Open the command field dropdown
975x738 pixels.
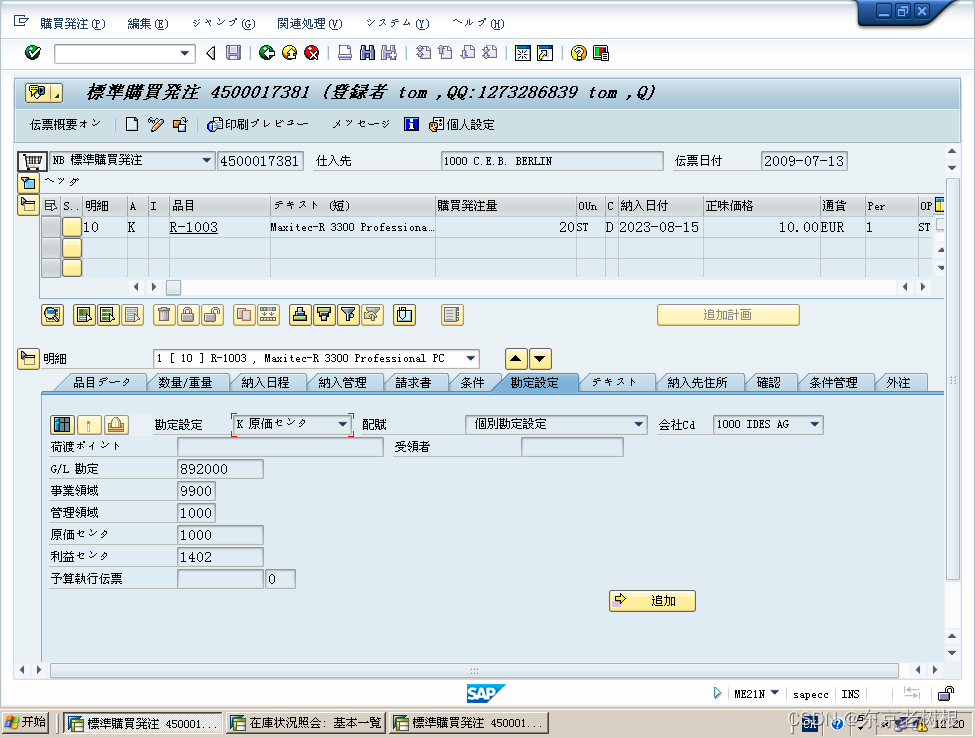[184, 53]
